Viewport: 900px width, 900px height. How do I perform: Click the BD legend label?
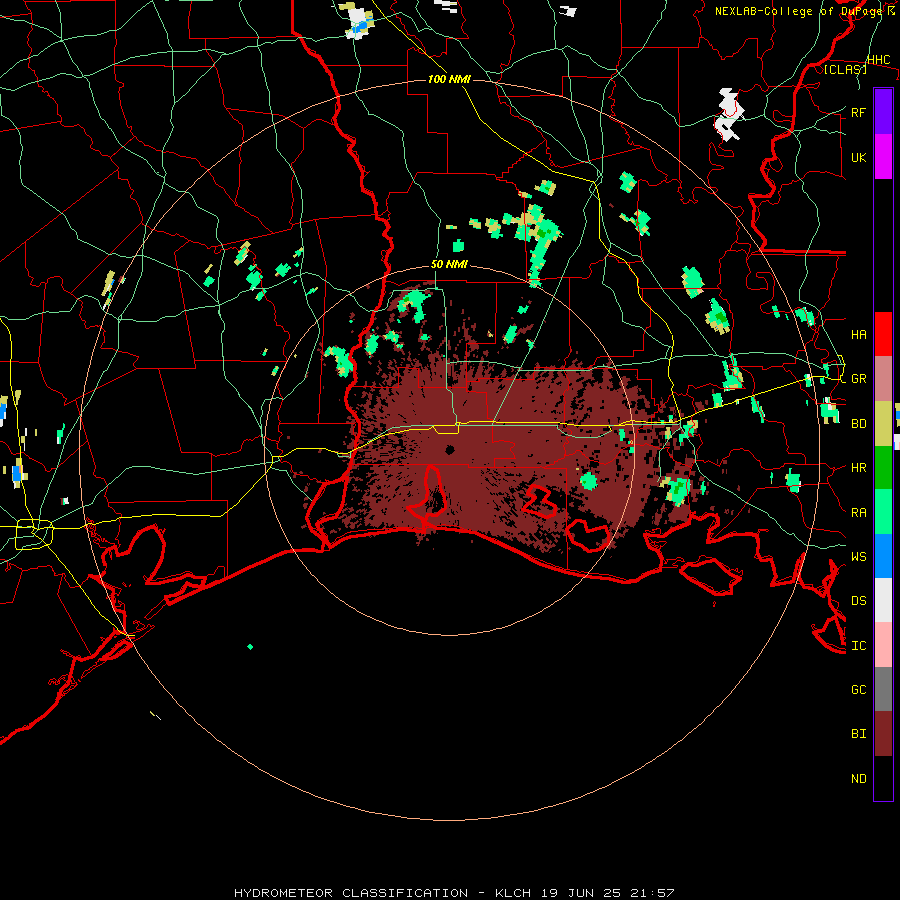click(x=858, y=424)
